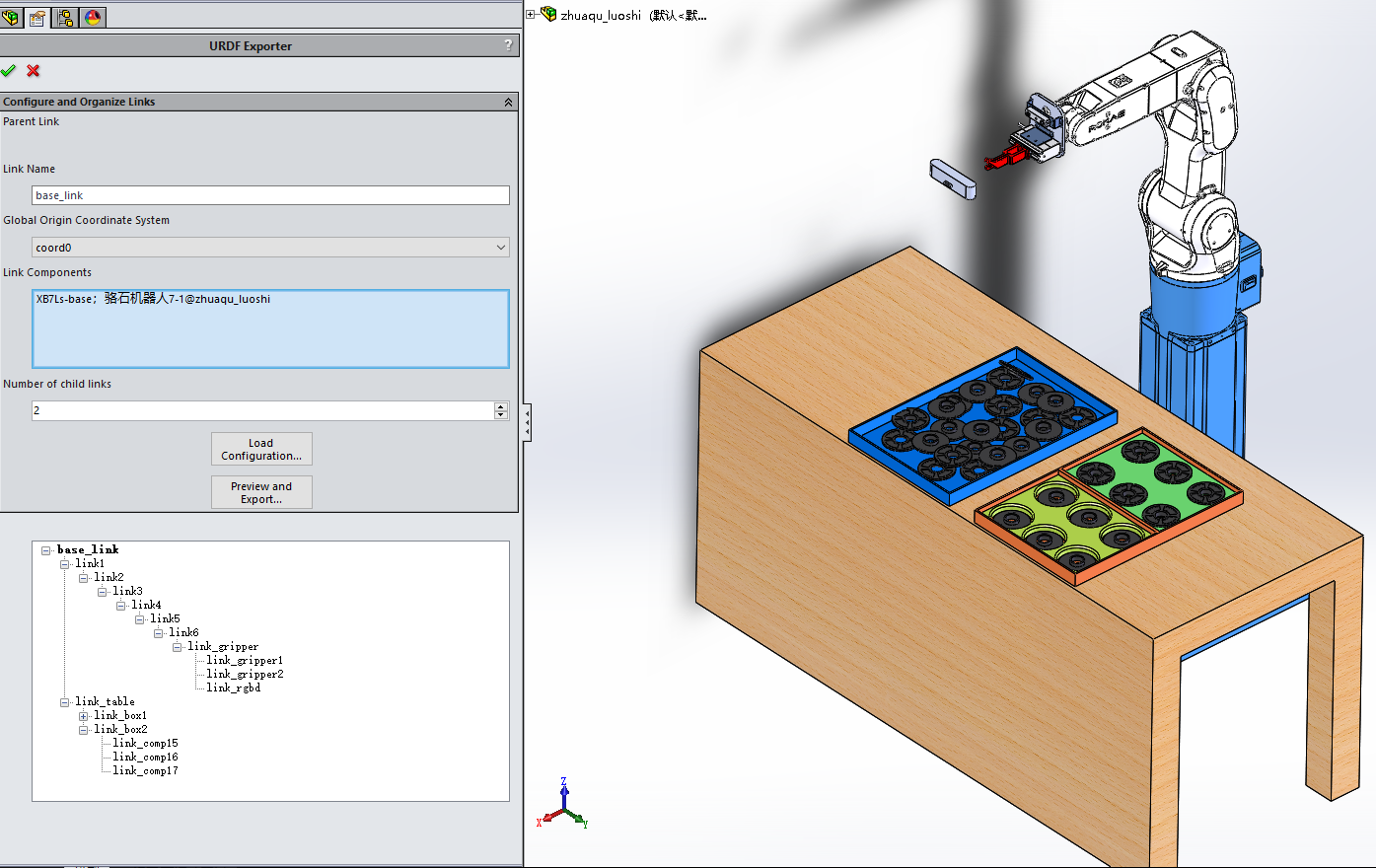Open the Global Origin Coordinate System dropdown
This screenshot has width=1376, height=868.
point(500,248)
